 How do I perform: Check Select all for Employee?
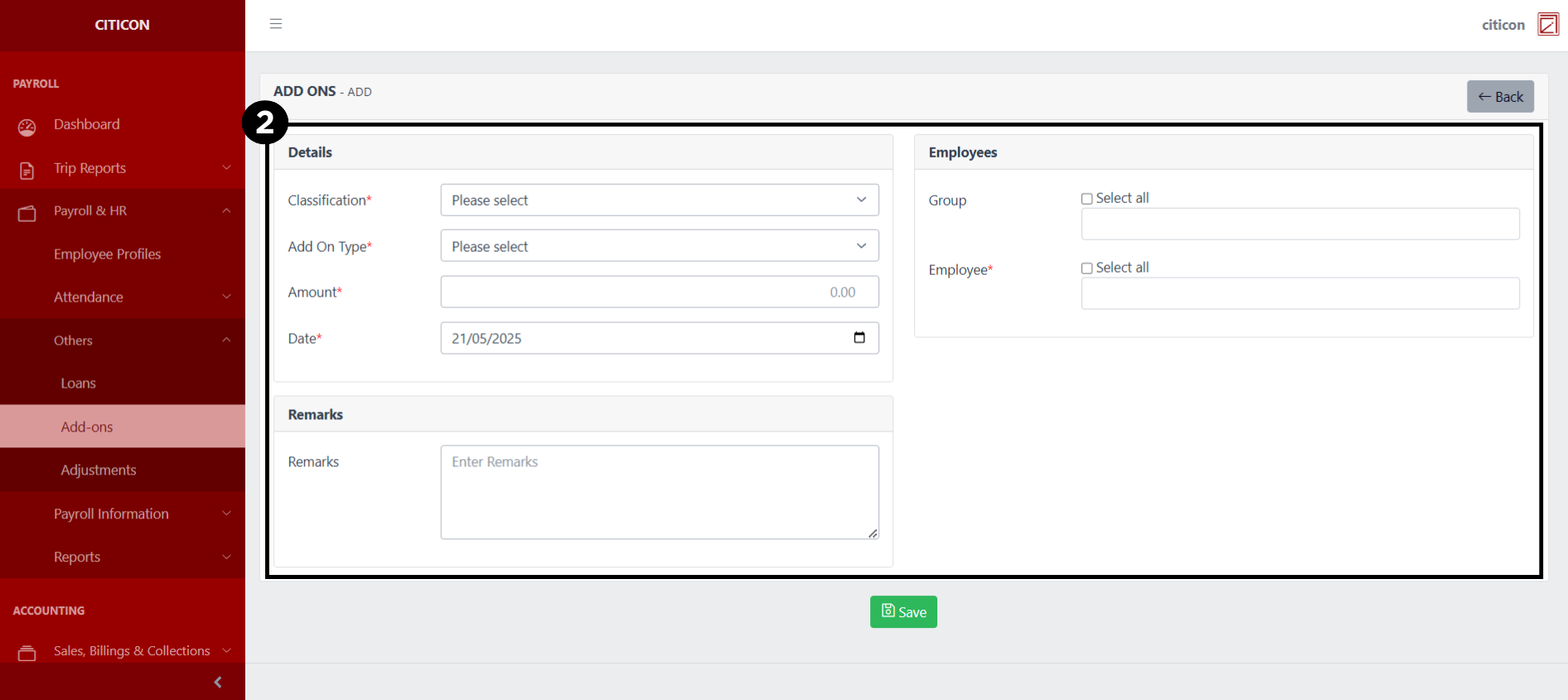(x=1086, y=268)
